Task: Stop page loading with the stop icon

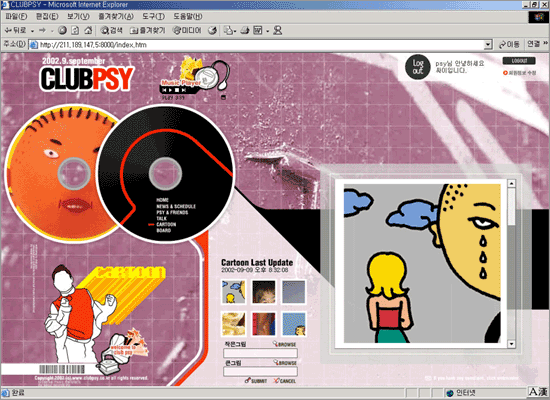Action: (x=62, y=31)
